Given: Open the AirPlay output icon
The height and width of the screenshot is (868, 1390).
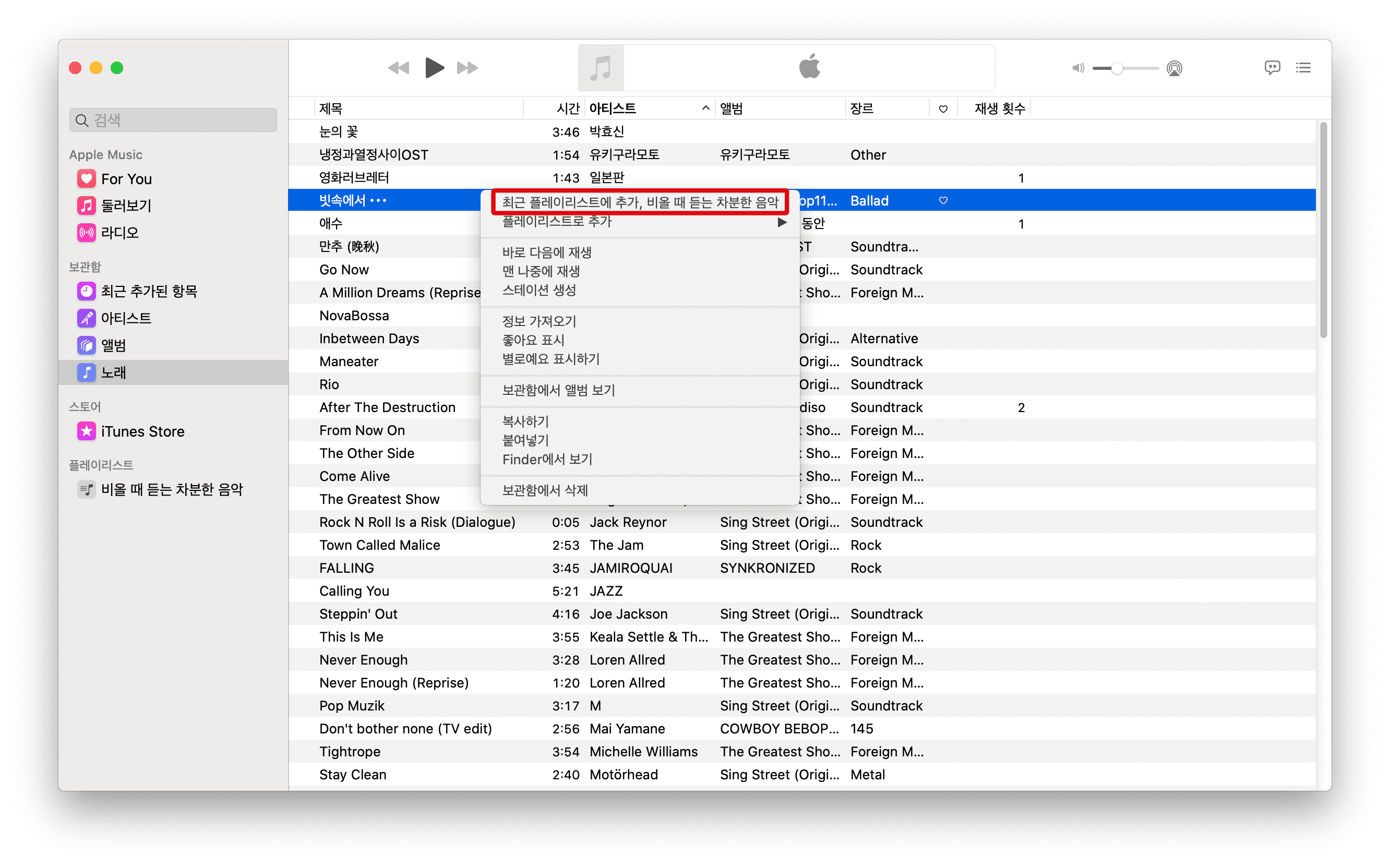Looking at the screenshot, I should click(x=1174, y=68).
